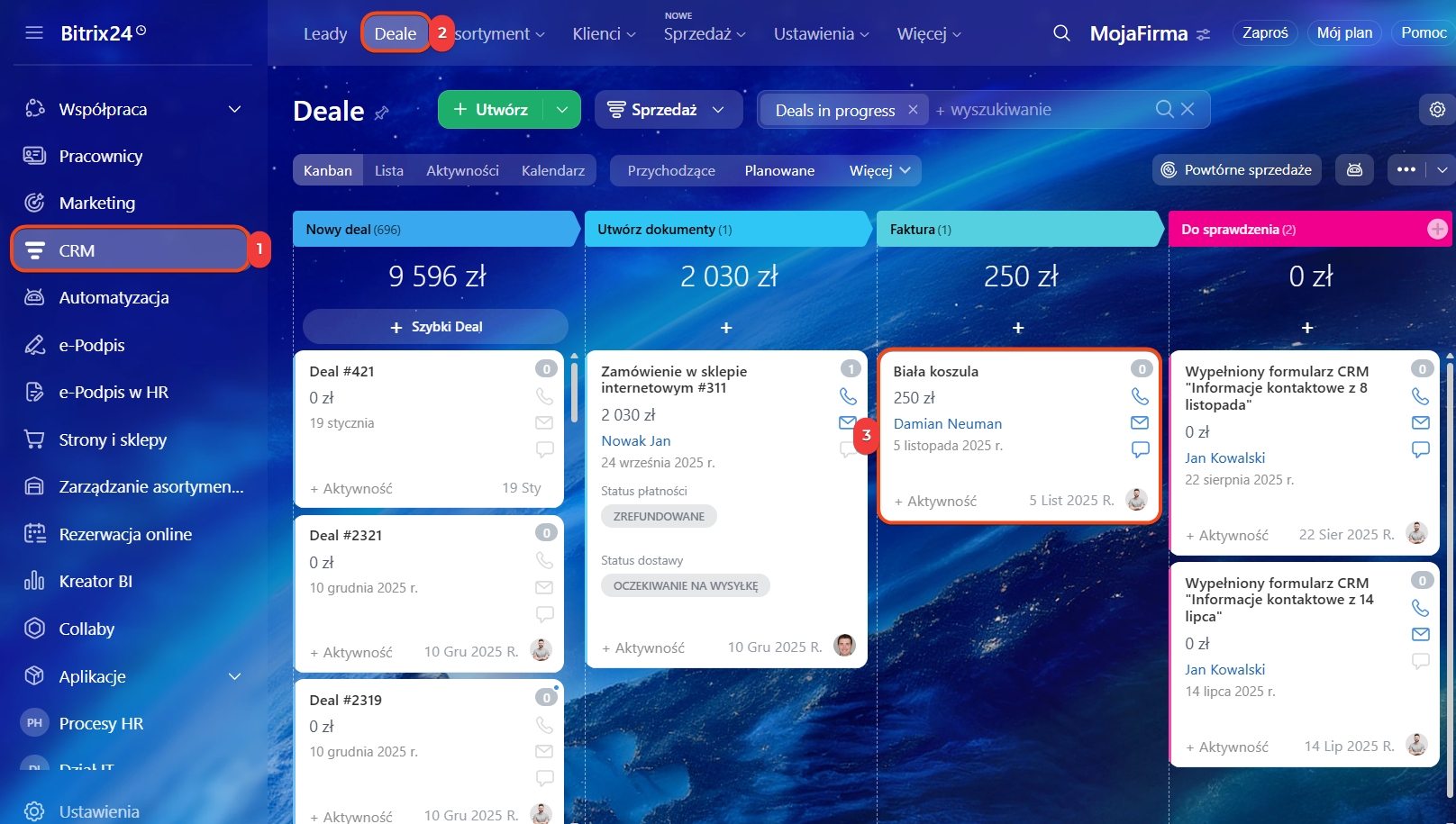Viewport: 1456px width, 824px height.
Task: Open chat on 8 listopada form card
Action: pyautogui.click(x=1421, y=448)
